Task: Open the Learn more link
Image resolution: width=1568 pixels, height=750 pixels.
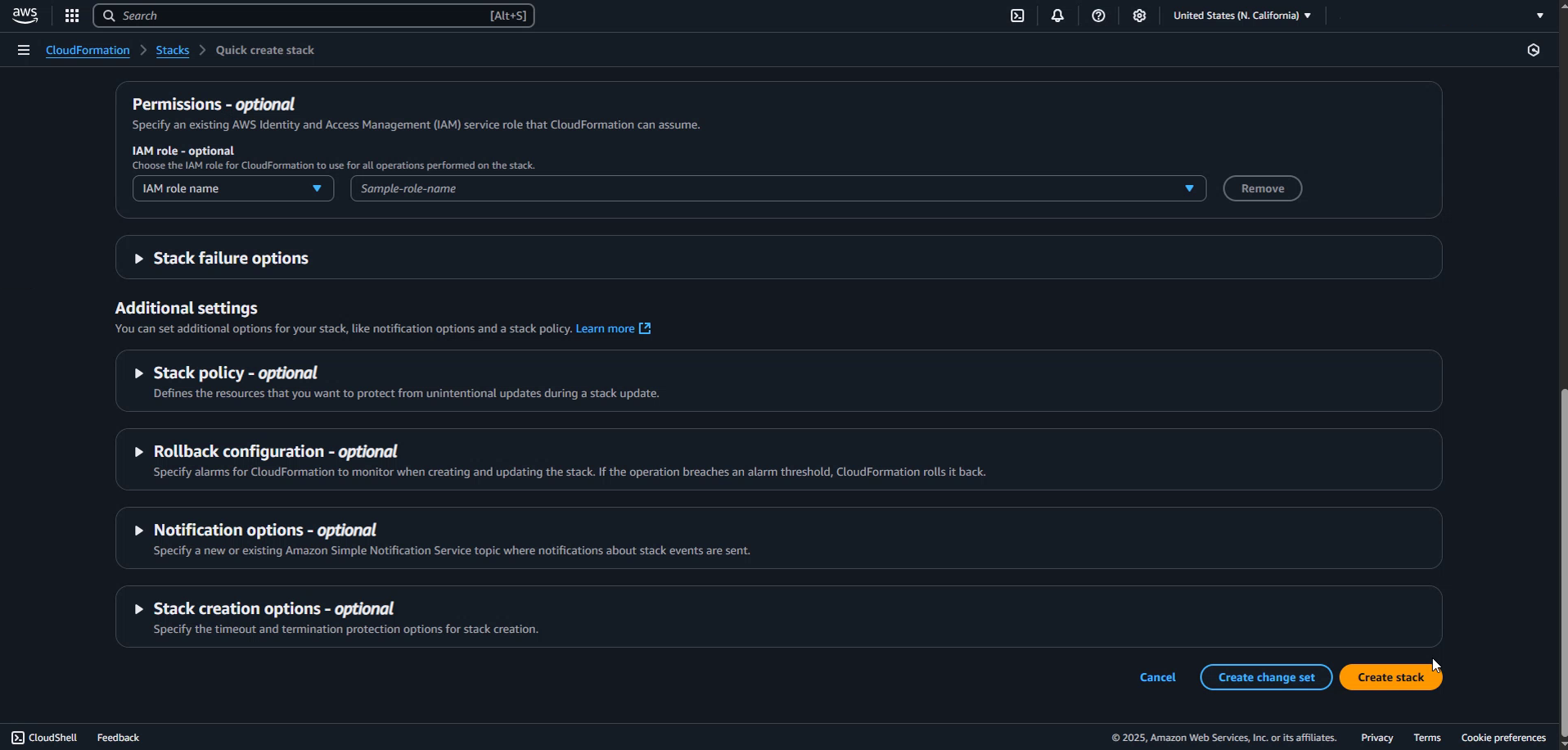Action: tap(606, 328)
